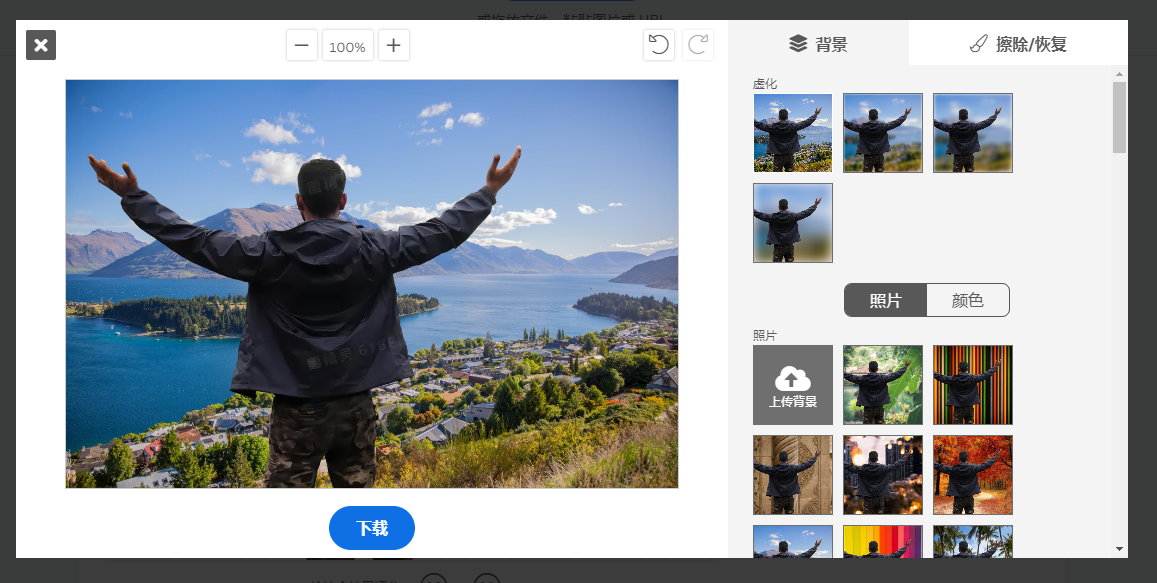1157x583 pixels.
Task: Click the redo arrow icon
Action: (698, 45)
